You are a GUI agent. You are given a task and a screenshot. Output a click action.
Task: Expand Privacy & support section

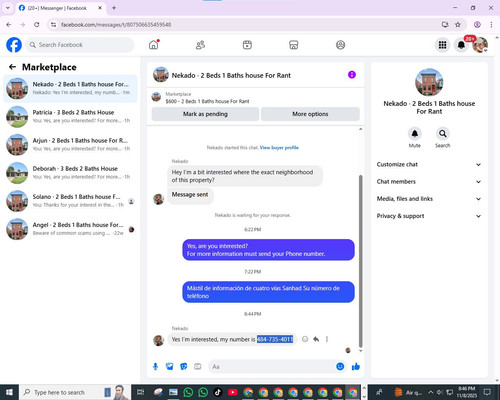point(429,216)
